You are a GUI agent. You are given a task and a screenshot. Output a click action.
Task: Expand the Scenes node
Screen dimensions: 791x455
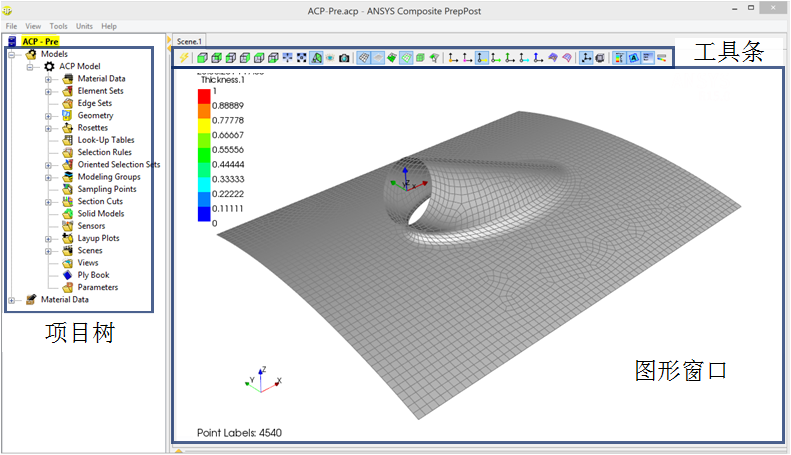point(48,251)
